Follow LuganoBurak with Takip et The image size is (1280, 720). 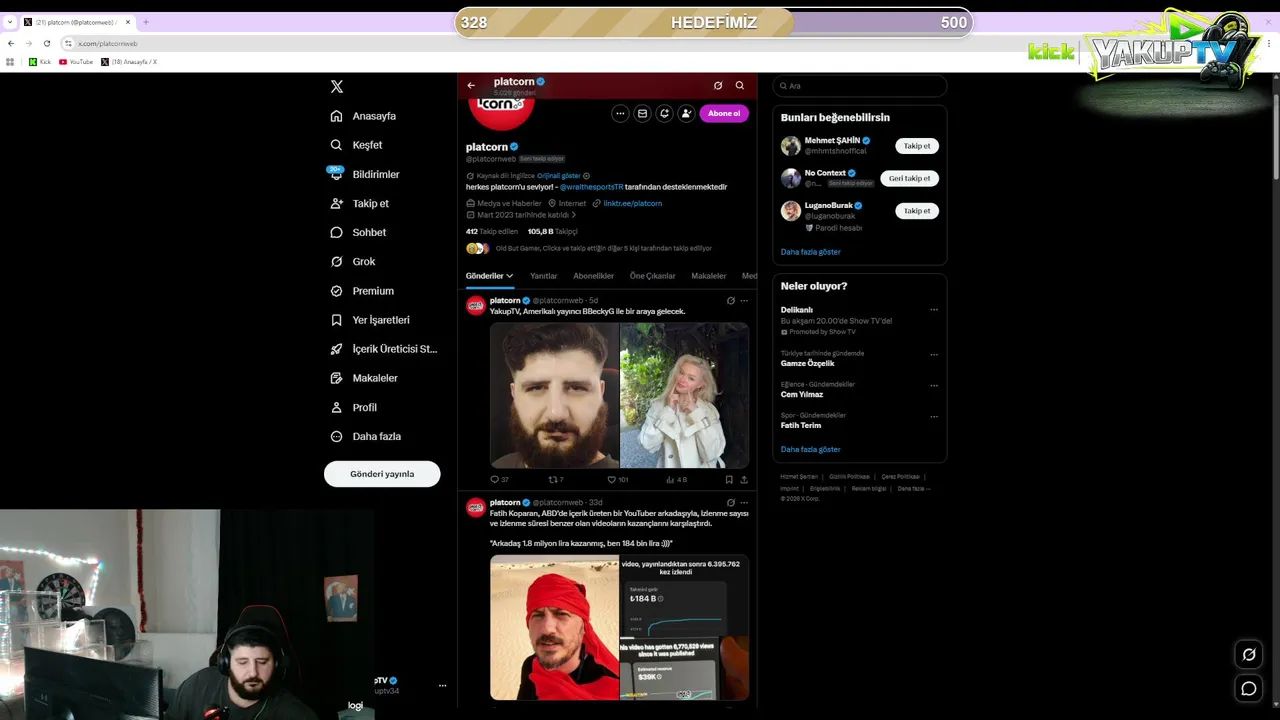[917, 211]
